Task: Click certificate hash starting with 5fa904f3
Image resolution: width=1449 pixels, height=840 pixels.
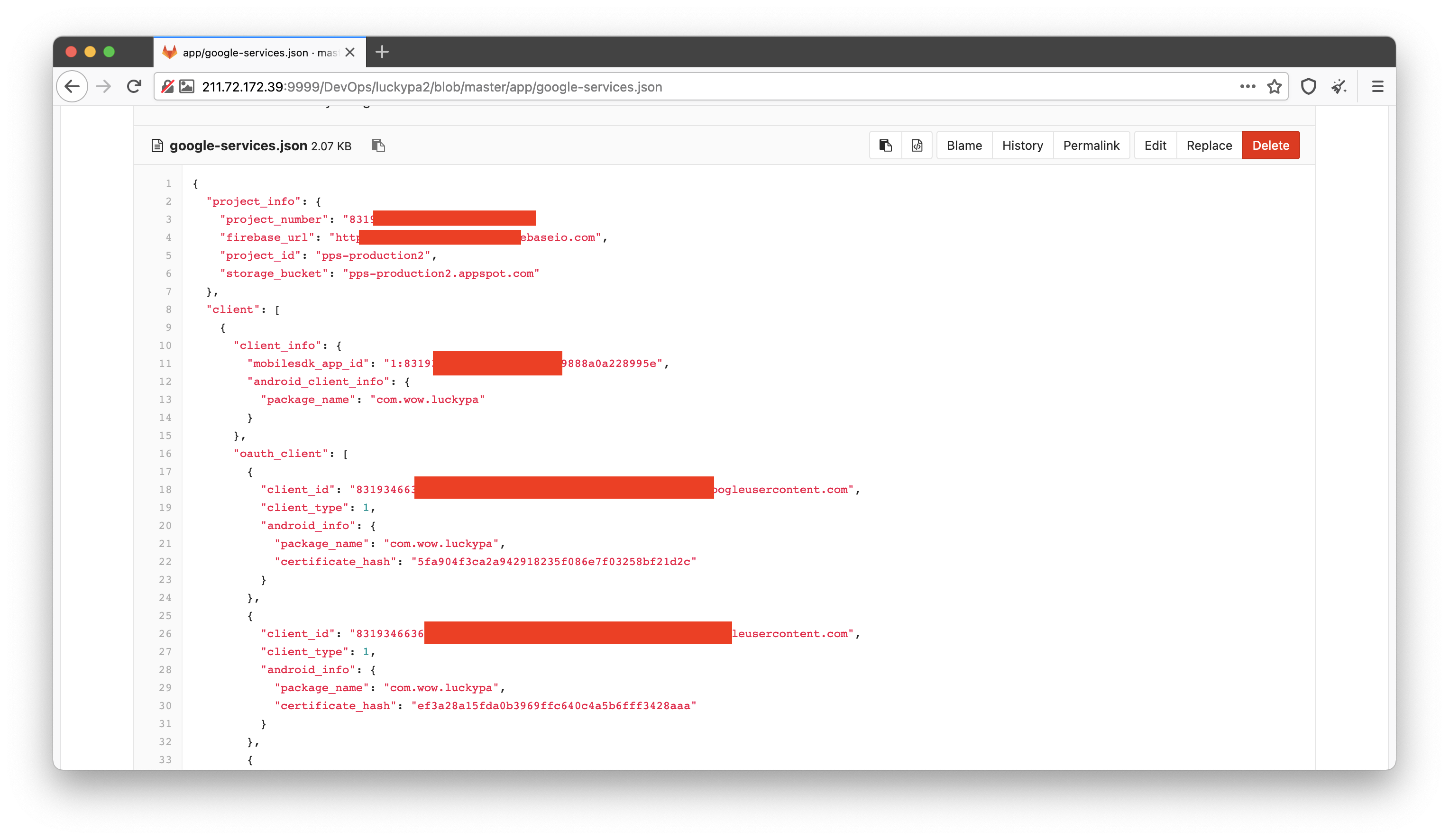Action: (554, 562)
